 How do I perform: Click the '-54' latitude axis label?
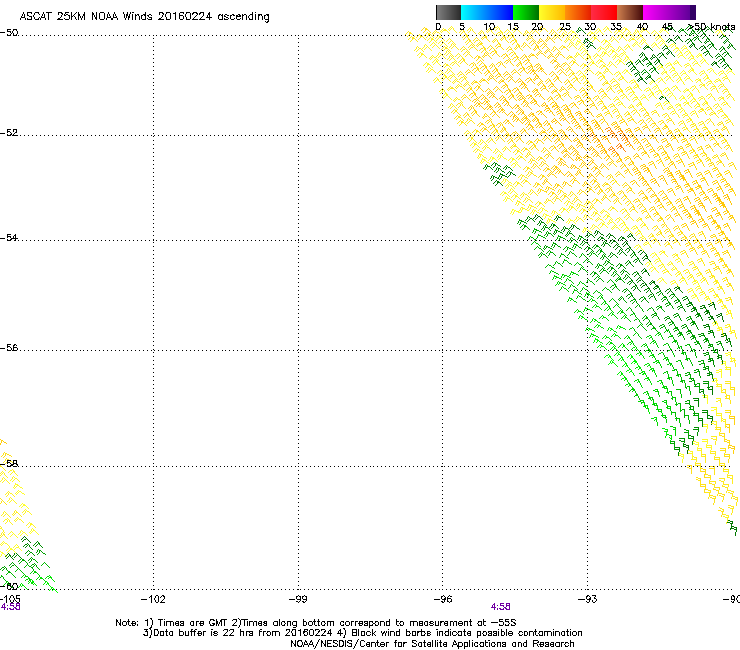[x=9, y=237]
